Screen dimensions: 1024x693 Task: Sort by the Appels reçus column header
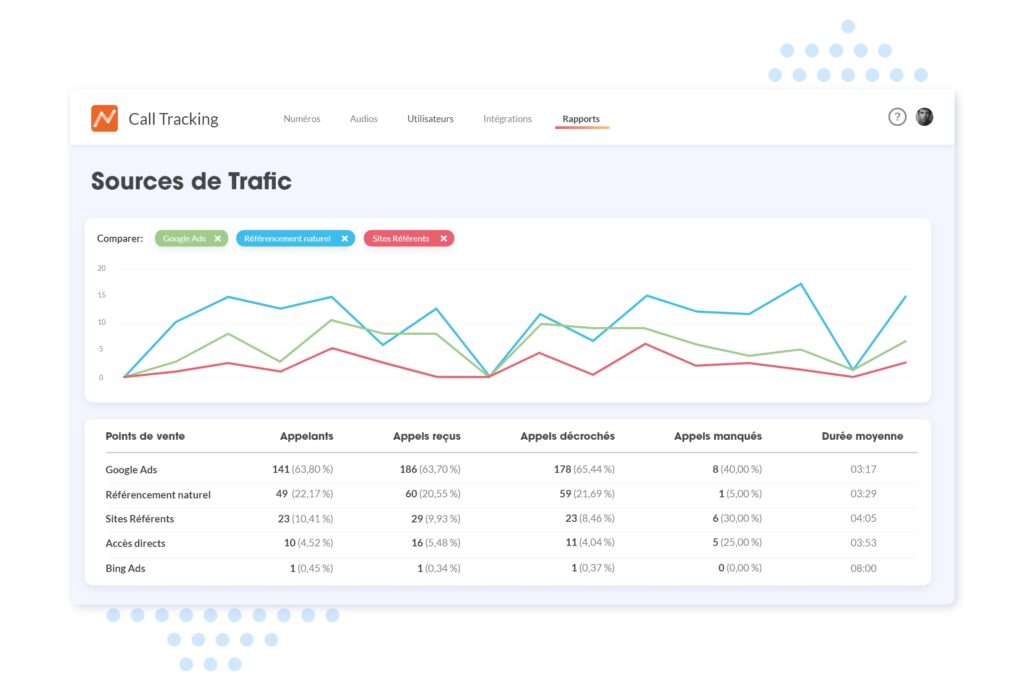point(427,436)
